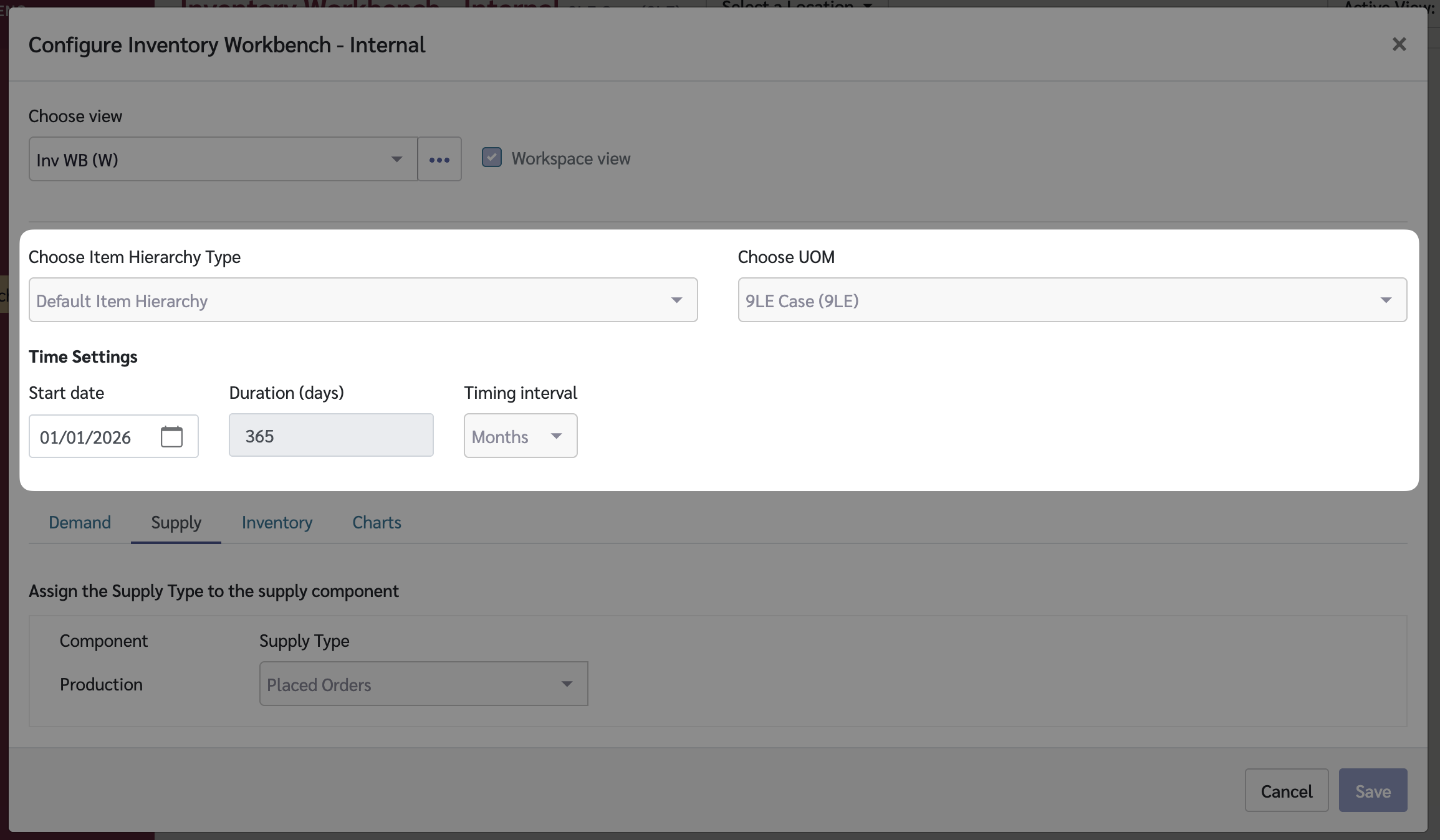Switch to the Demand tab

80,522
